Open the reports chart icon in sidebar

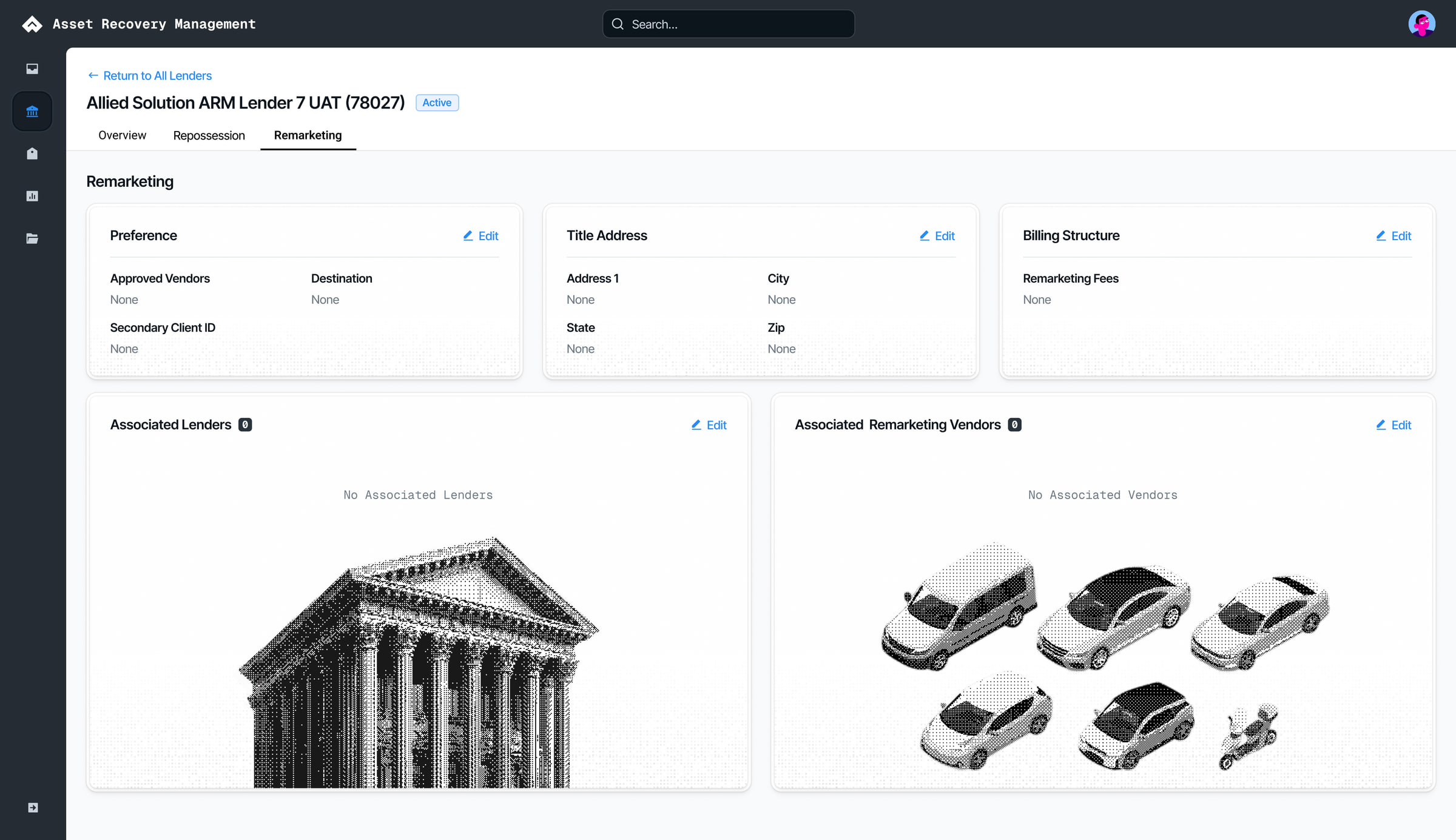coord(32,196)
